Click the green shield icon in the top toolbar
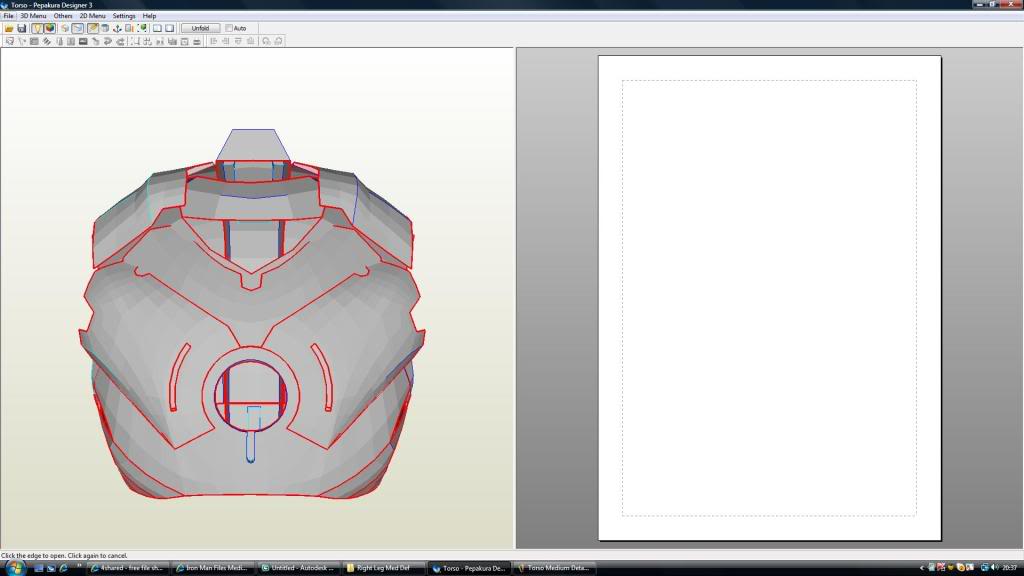1024x576 pixels. pos(142,28)
